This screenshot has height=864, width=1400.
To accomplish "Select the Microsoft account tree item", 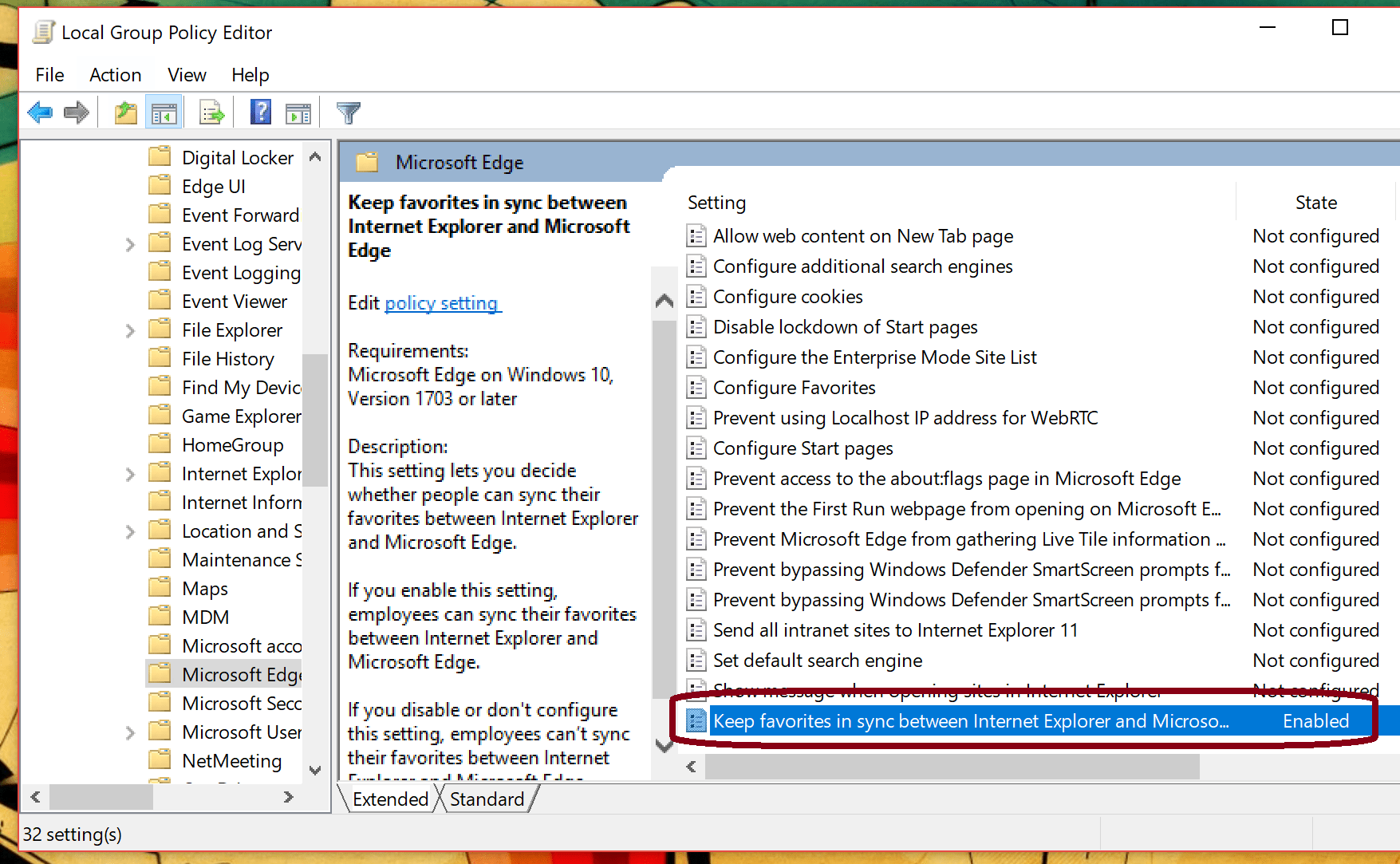I will [242, 646].
